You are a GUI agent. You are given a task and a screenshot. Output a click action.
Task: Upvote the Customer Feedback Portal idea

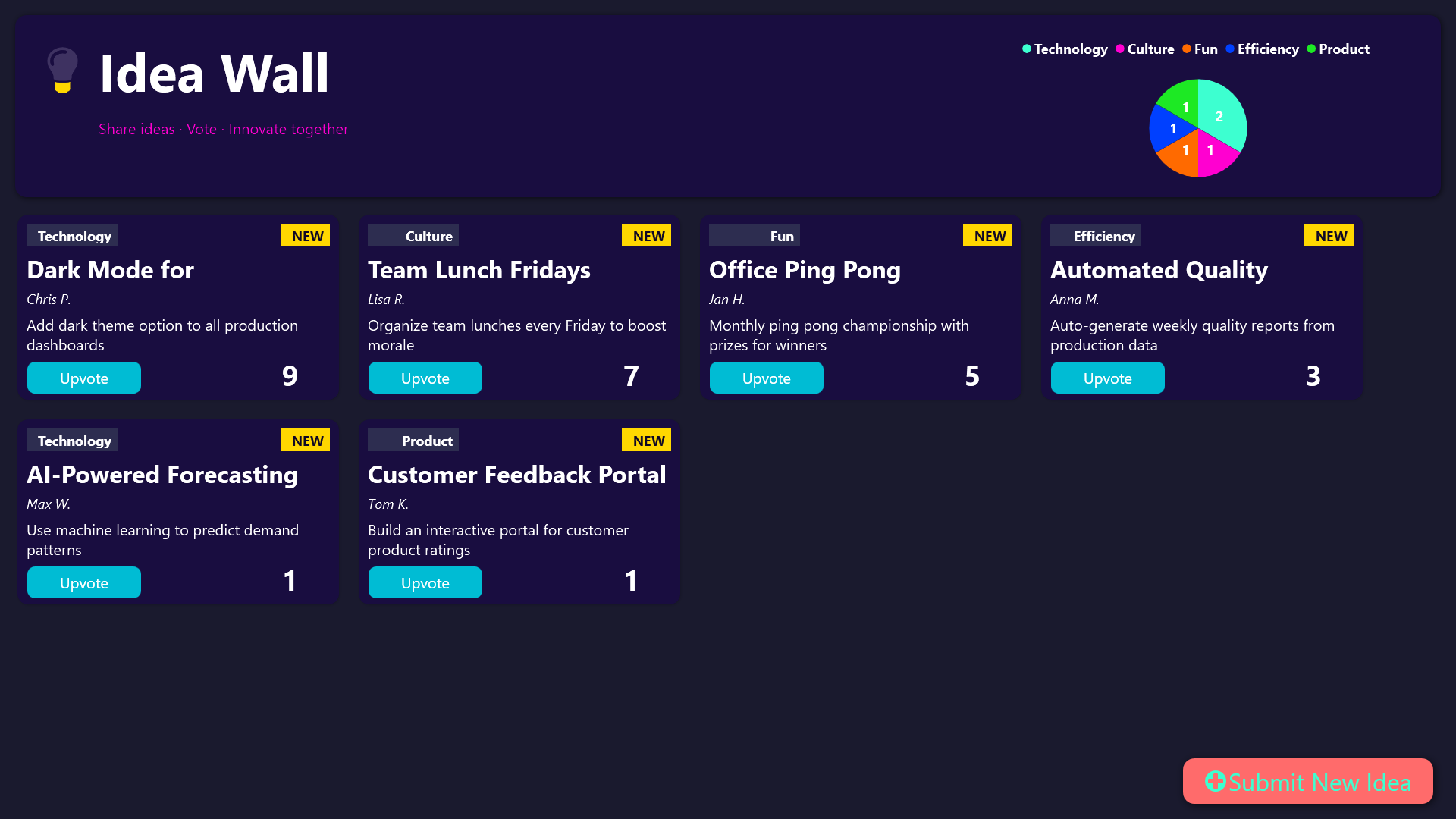[425, 582]
